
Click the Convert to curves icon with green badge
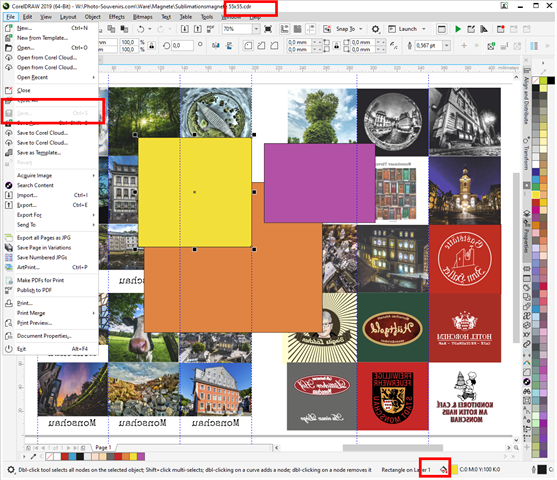tap(491, 45)
